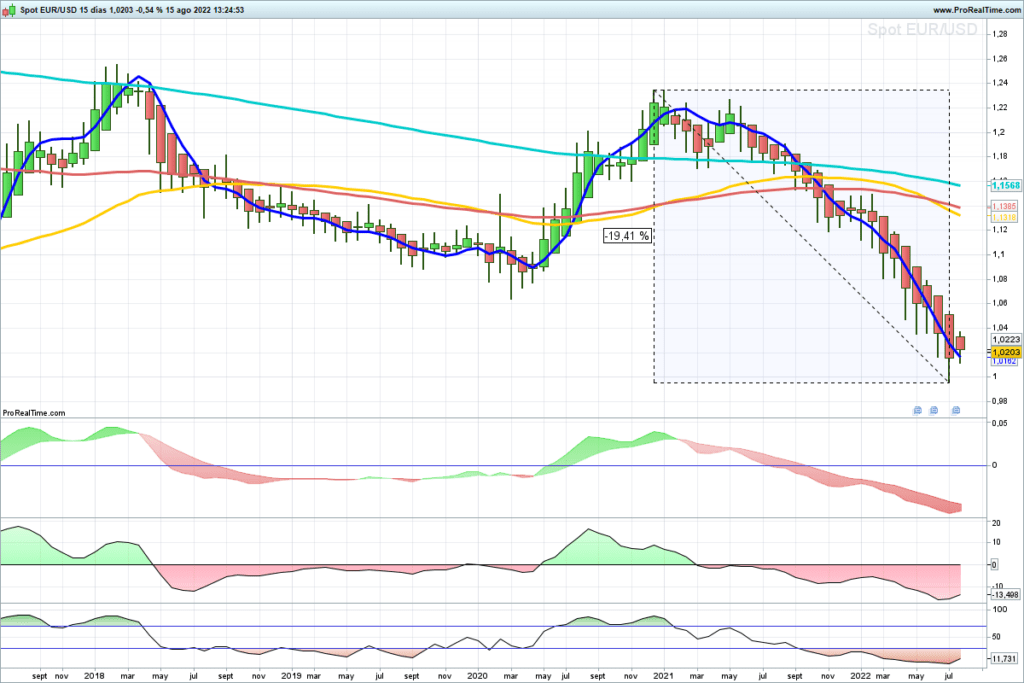
Task: Open the rightmost event marker icon
Action: [956, 411]
